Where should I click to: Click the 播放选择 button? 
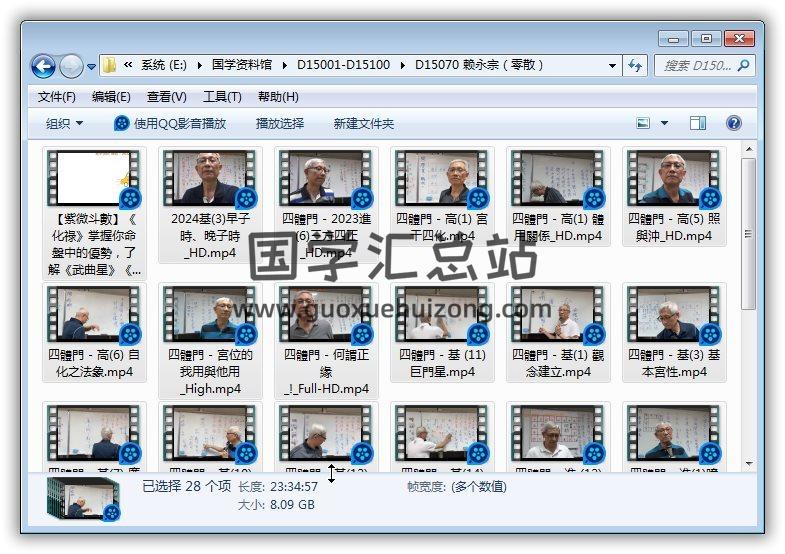279,123
